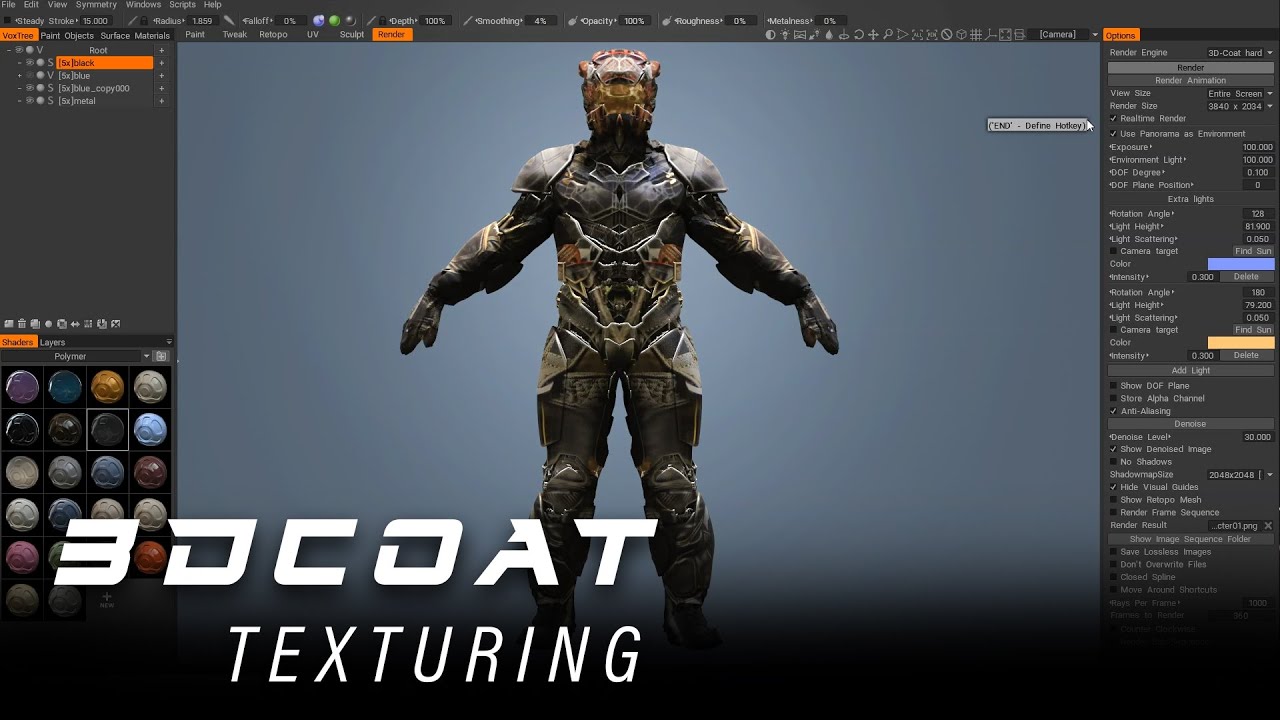Open the Symmetry menu
1280x720 pixels.
[x=96, y=5]
